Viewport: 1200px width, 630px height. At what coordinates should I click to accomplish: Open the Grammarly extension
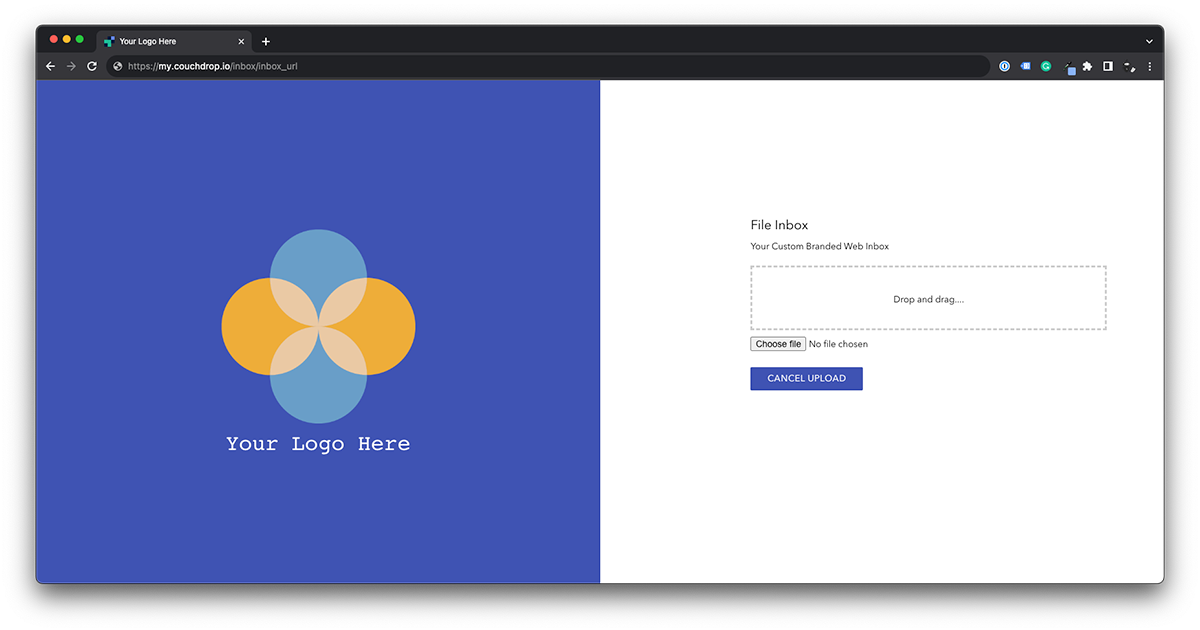[1046, 66]
